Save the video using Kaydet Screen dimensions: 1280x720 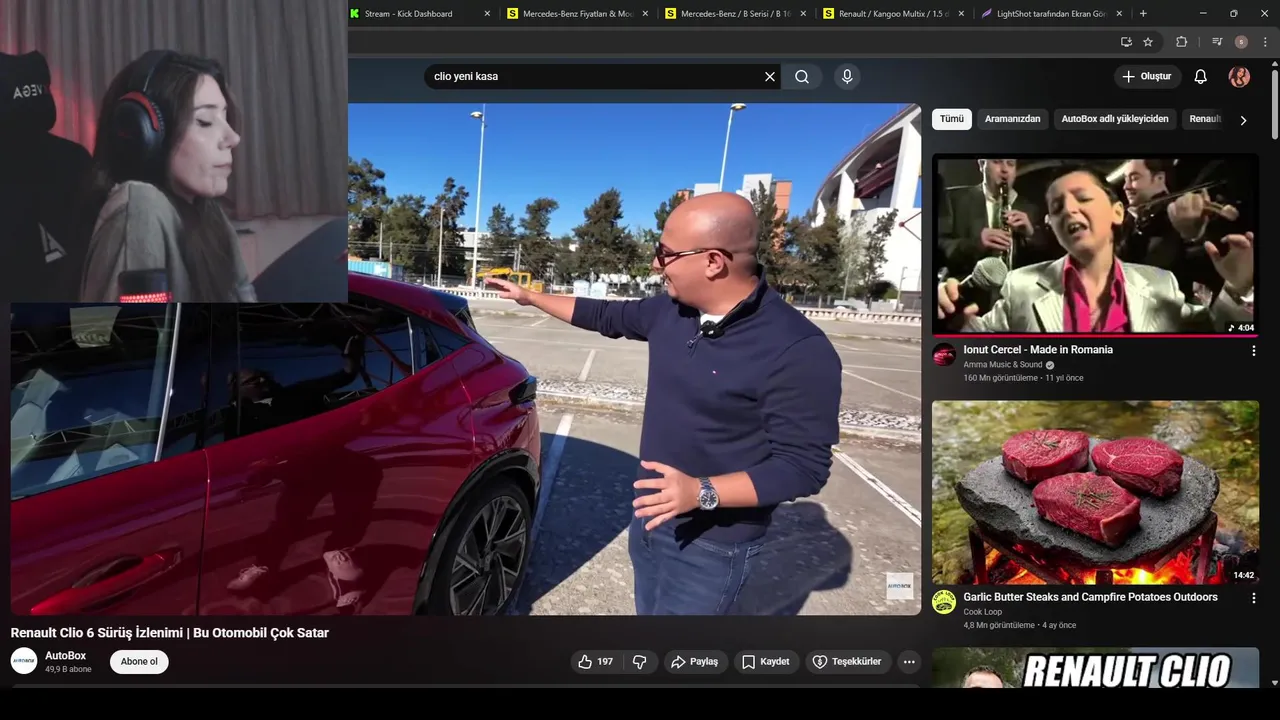[x=767, y=662]
